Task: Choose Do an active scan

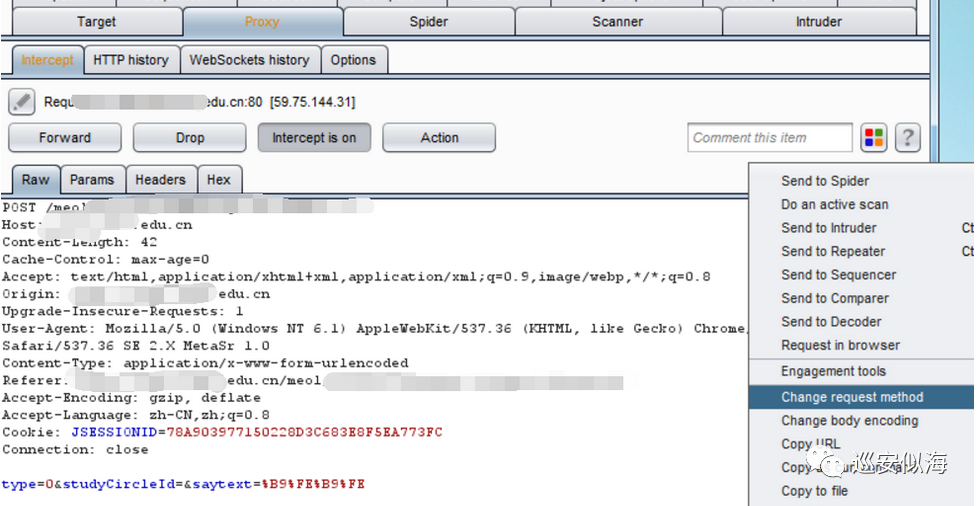Action: pyautogui.click(x=862, y=204)
